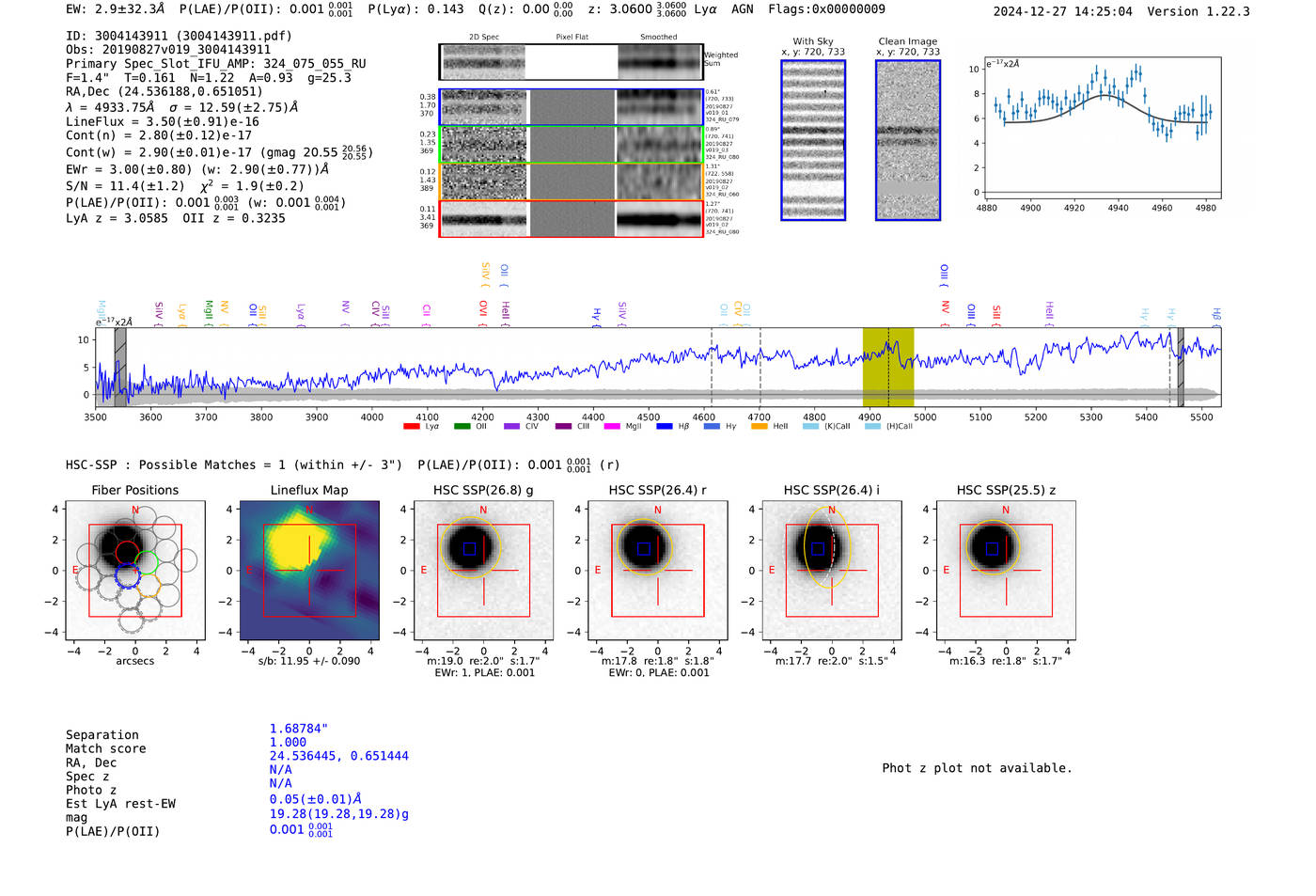Select the green fiber circle in Fiber Positions

[x=147, y=563]
